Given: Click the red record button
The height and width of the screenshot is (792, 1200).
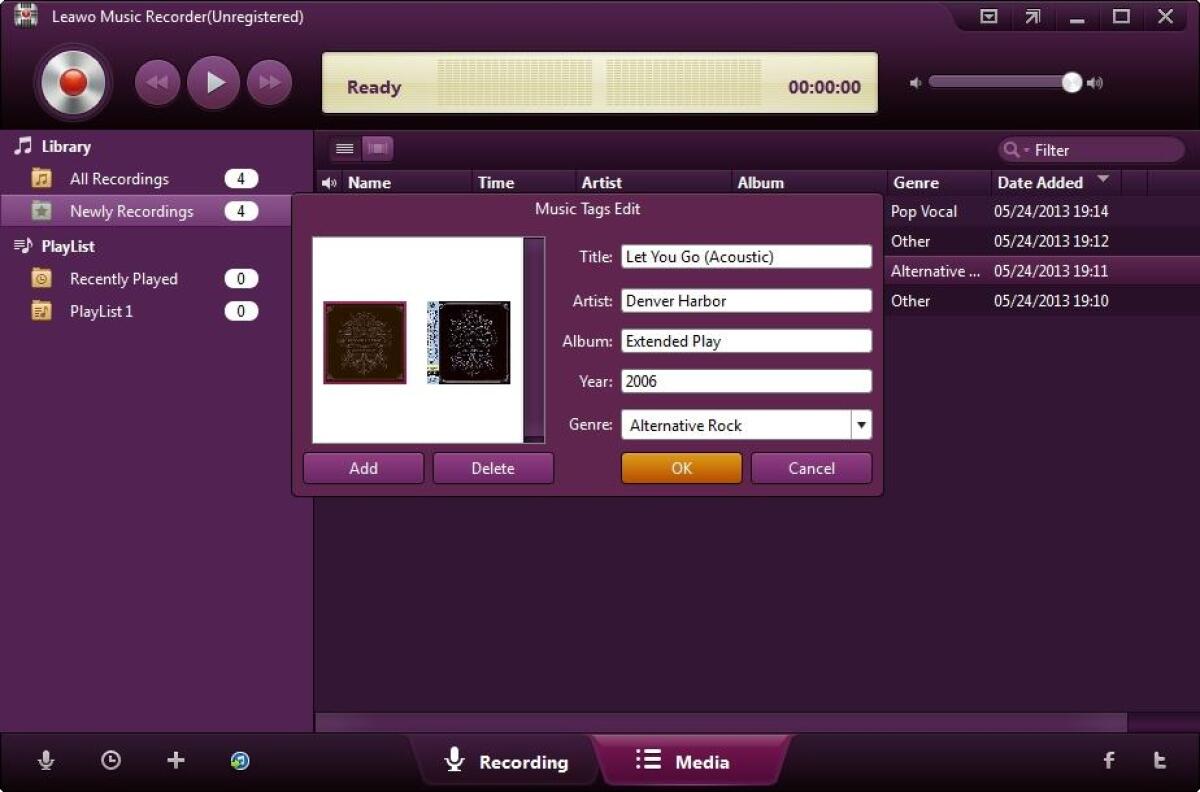Looking at the screenshot, I should (71, 82).
